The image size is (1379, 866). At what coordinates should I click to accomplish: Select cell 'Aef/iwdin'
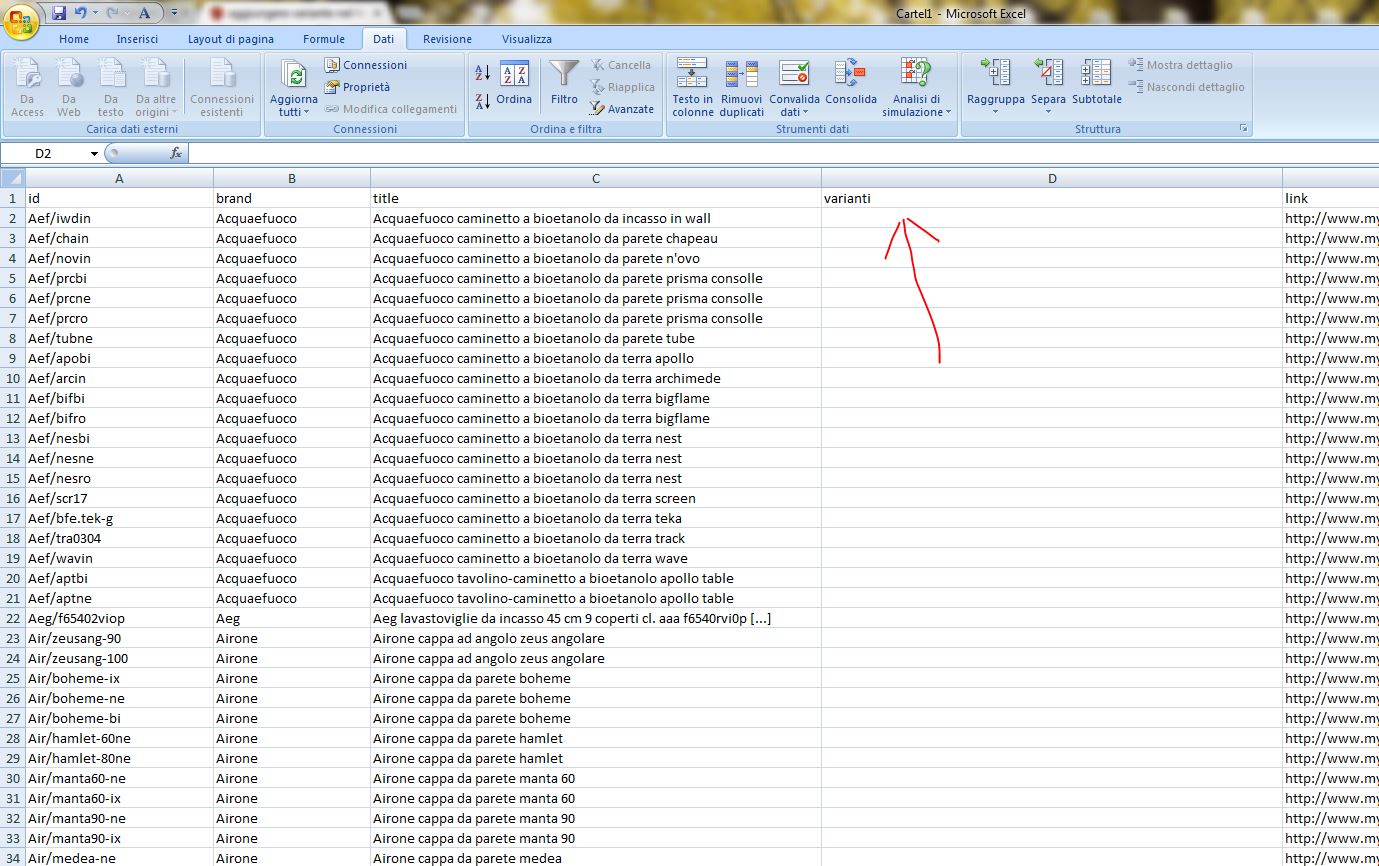(x=119, y=218)
